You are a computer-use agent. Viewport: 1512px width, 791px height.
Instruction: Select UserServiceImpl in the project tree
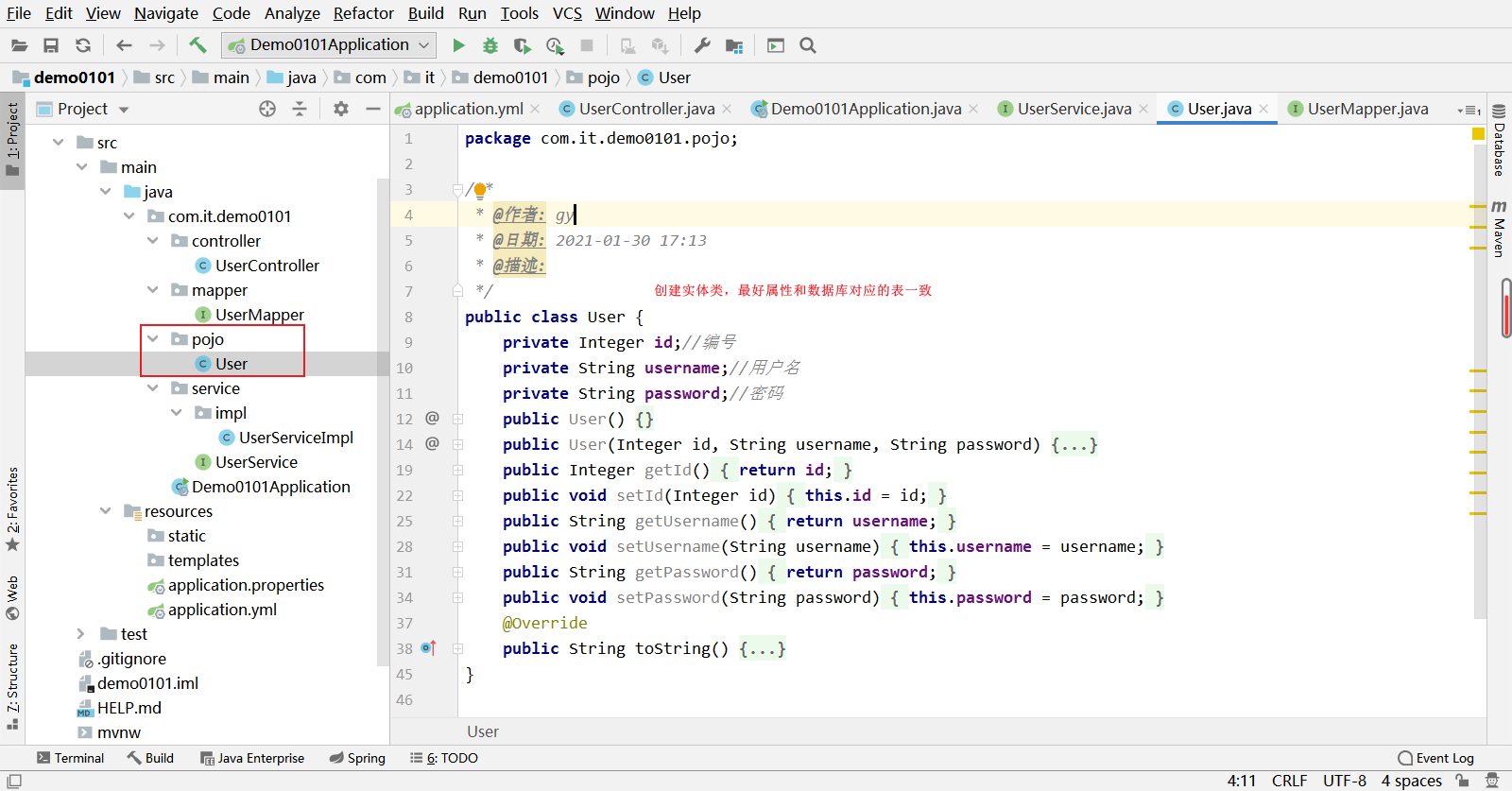tap(296, 438)
